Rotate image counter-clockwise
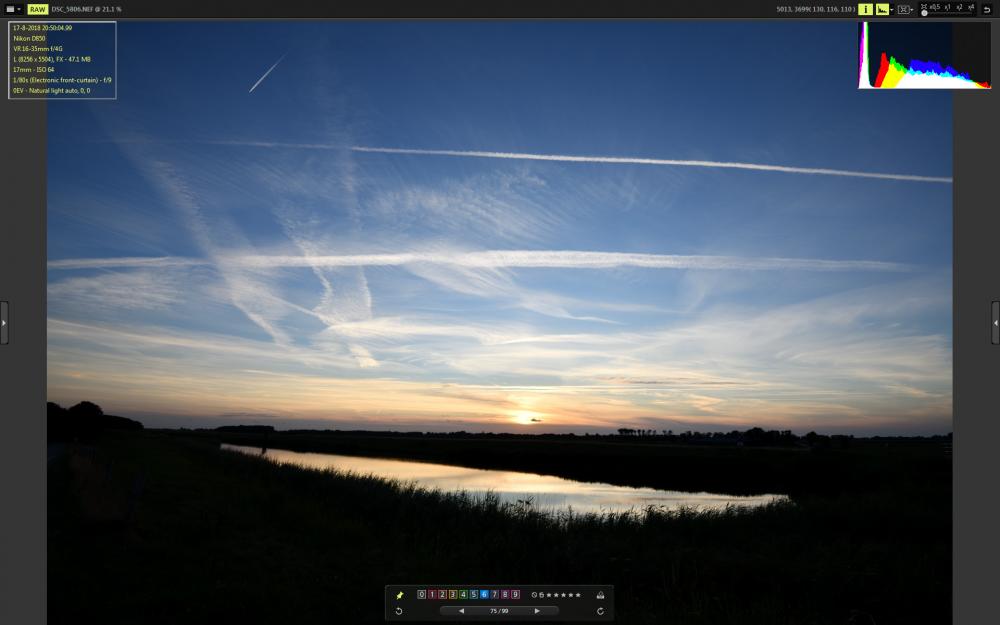Image resolution: width=1000 pixels, height=625 pixels. tap(399, 611)
